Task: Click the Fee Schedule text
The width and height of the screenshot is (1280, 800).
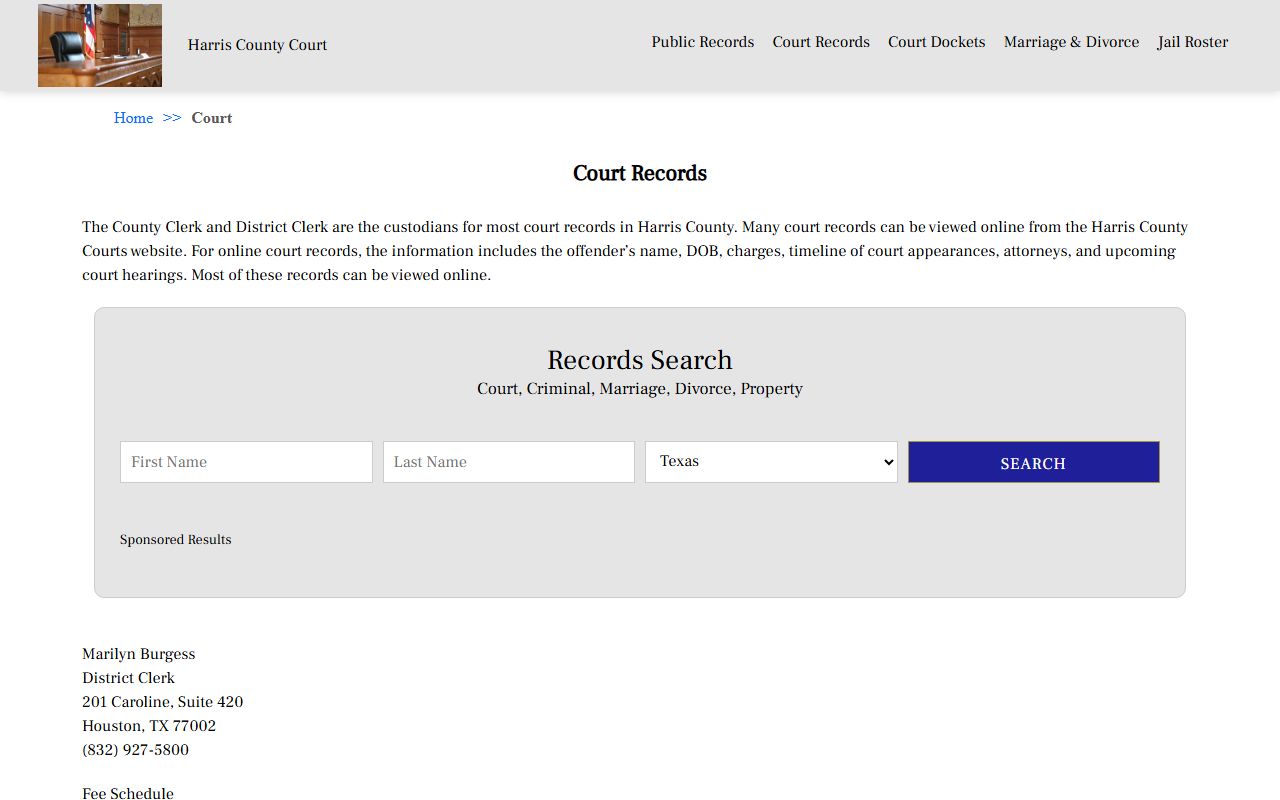Action: 128,793
